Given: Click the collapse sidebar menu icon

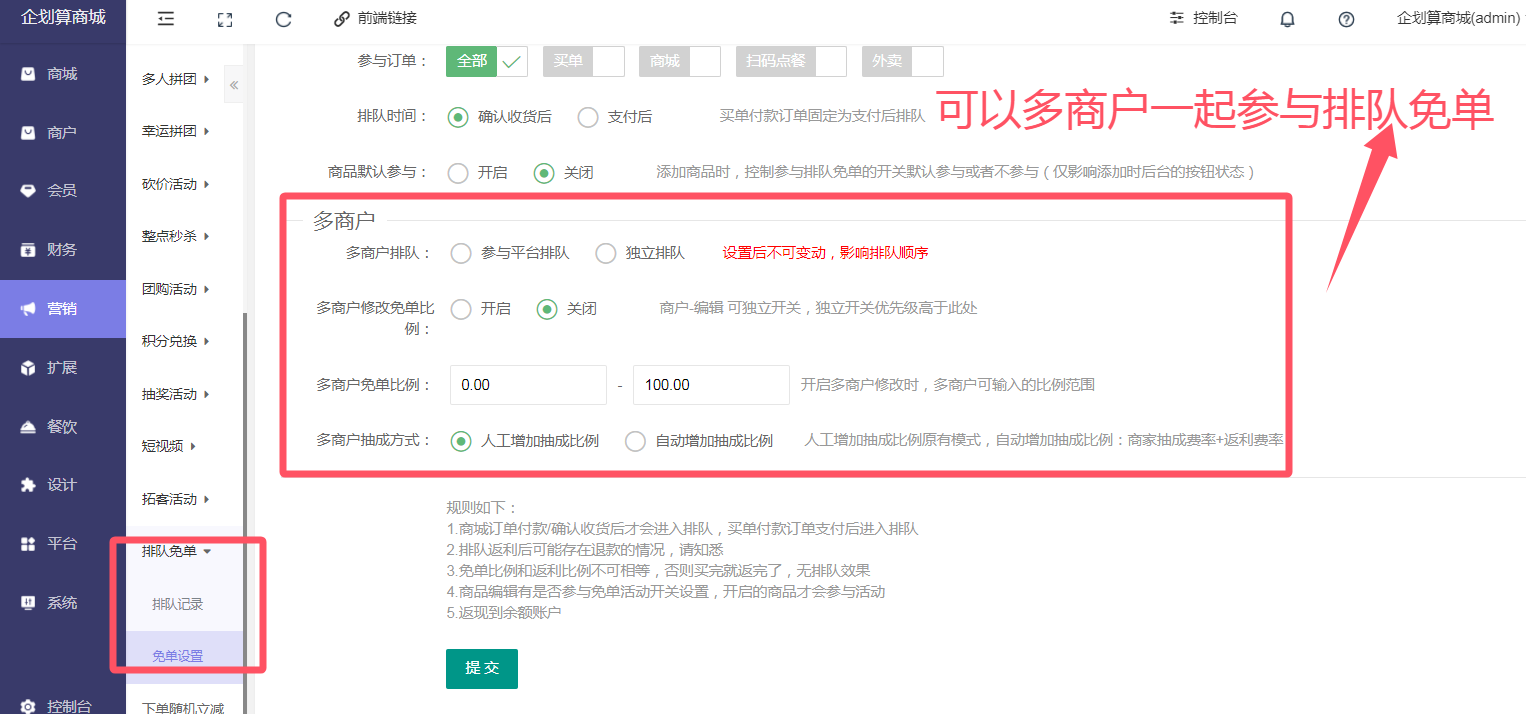Looking at the screenshot, I should click(166, 19).
